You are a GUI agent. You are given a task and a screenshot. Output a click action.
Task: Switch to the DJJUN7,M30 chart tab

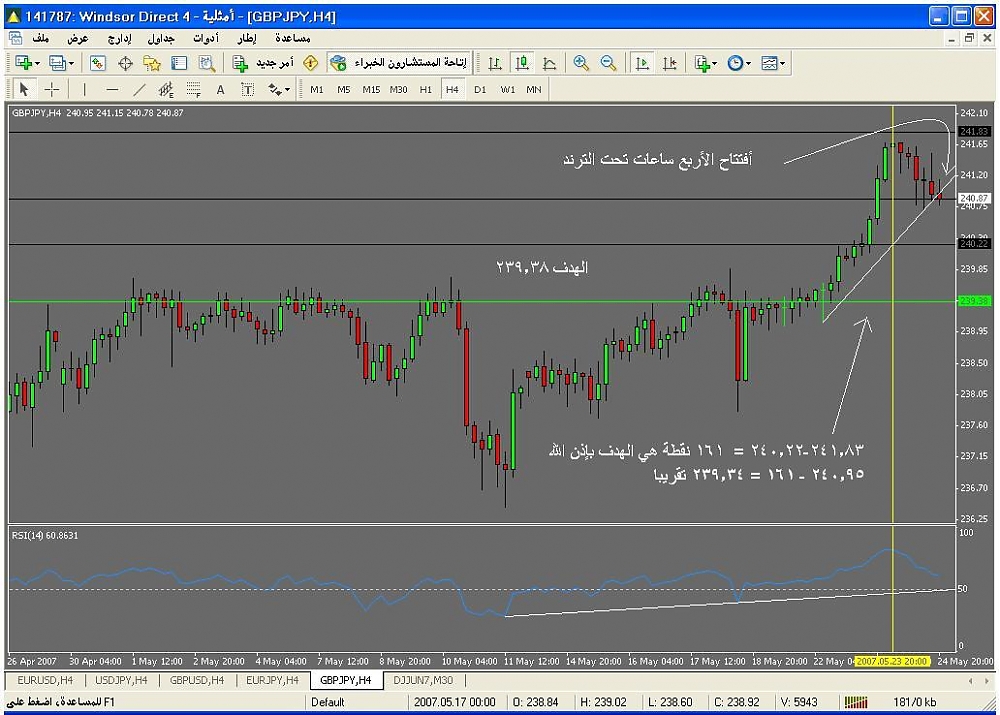(x=423, y=680)
